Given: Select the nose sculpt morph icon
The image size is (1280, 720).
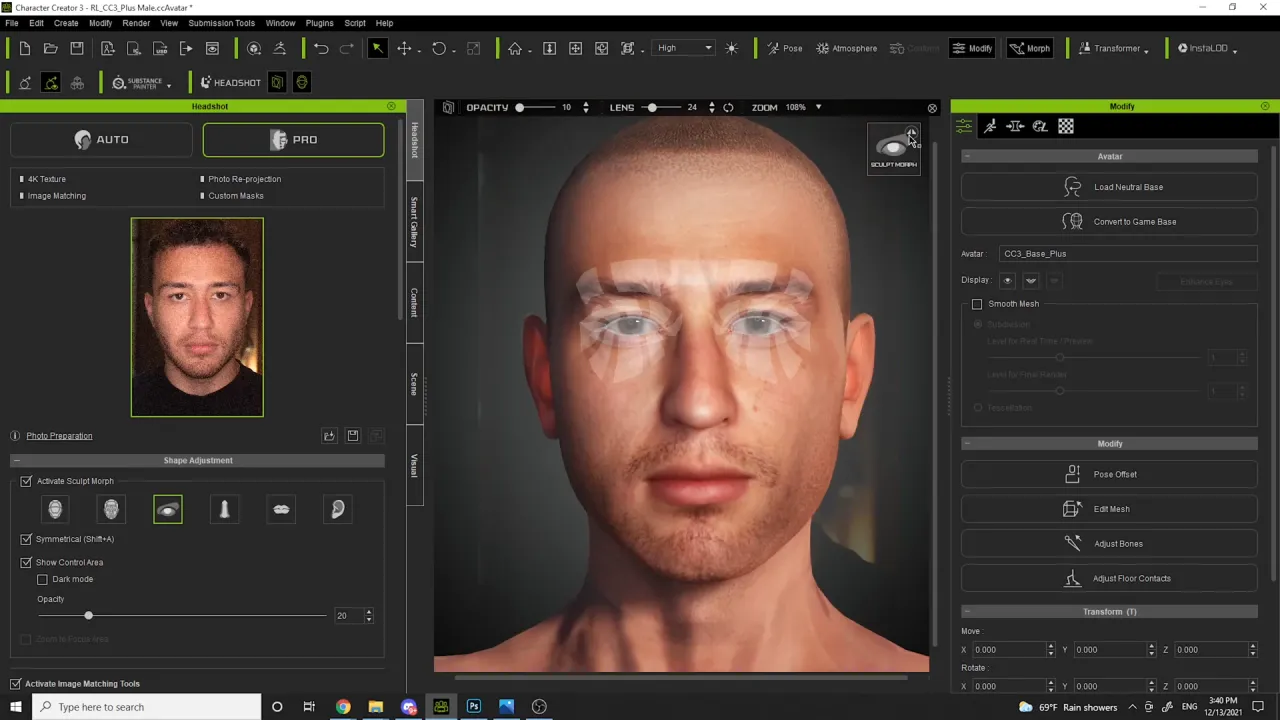Looking at the screenshot, I should 225,510.
